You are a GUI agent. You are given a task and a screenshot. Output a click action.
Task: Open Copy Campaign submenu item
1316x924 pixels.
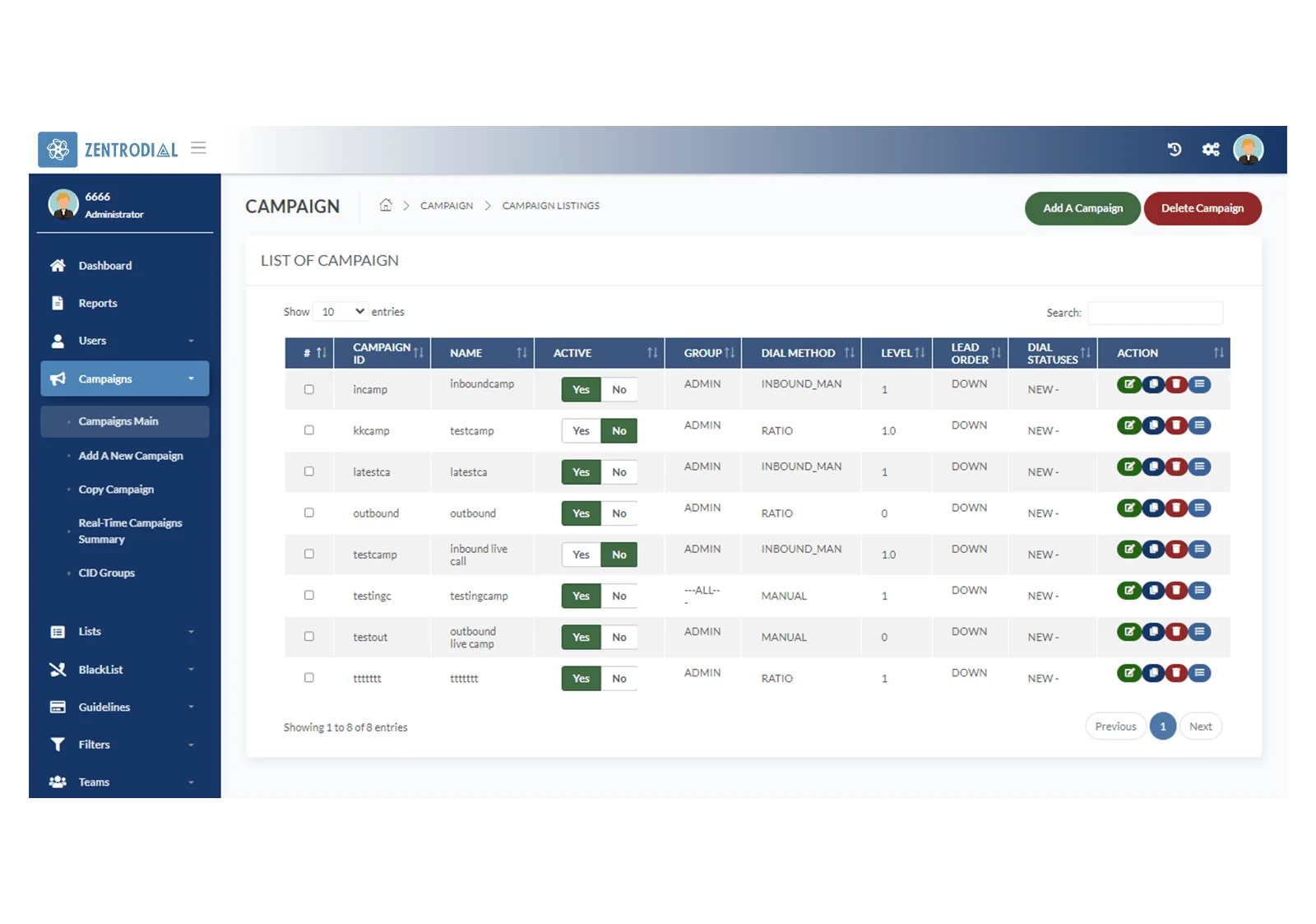(116, 490)
